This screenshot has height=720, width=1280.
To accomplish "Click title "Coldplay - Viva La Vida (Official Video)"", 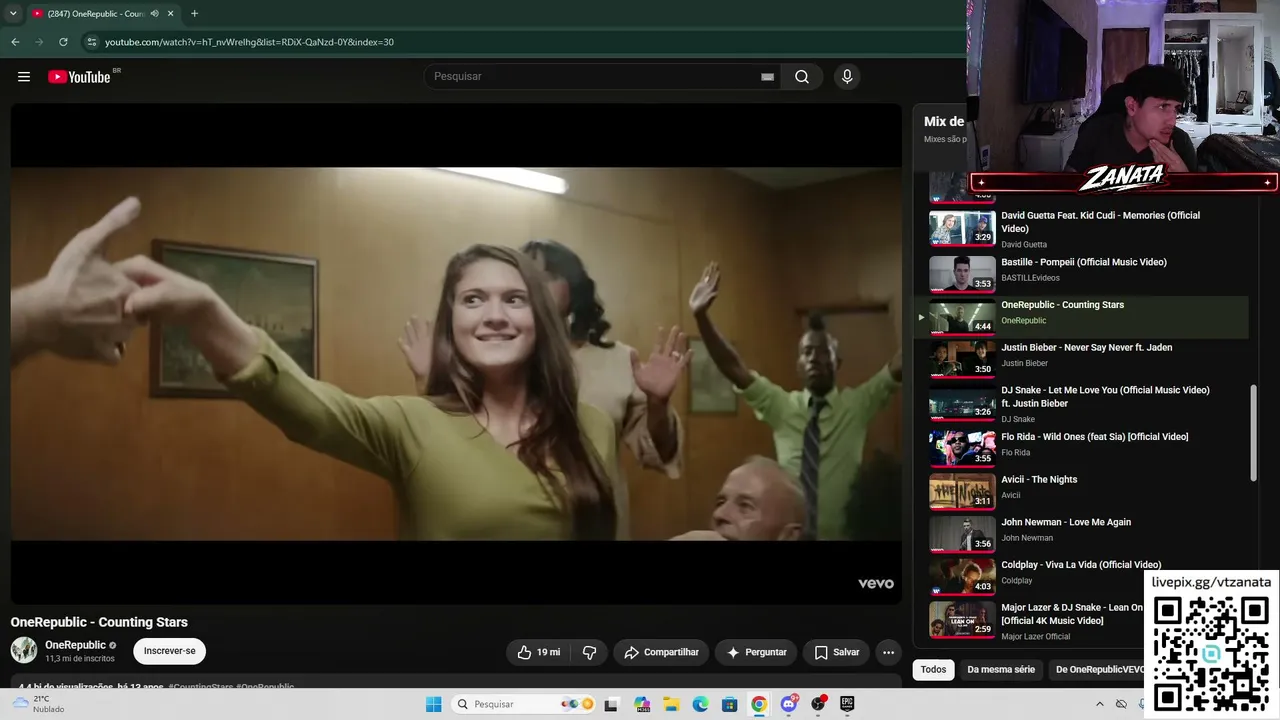I will (1081, 565).
